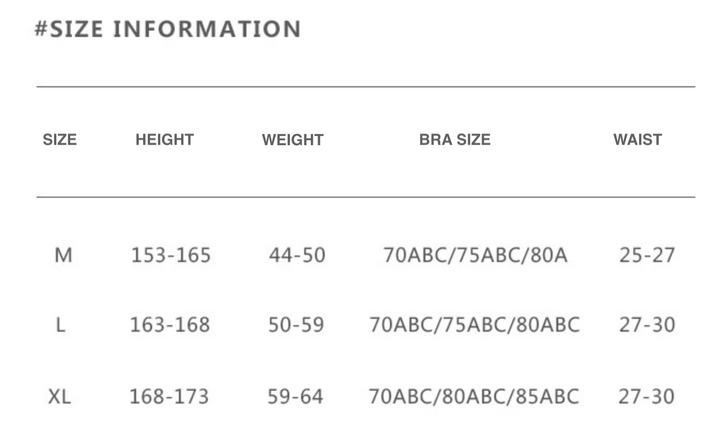This screenshot has height=434, width=720.
Task: Select the 59-64 weight value
Action: (295, 397)
